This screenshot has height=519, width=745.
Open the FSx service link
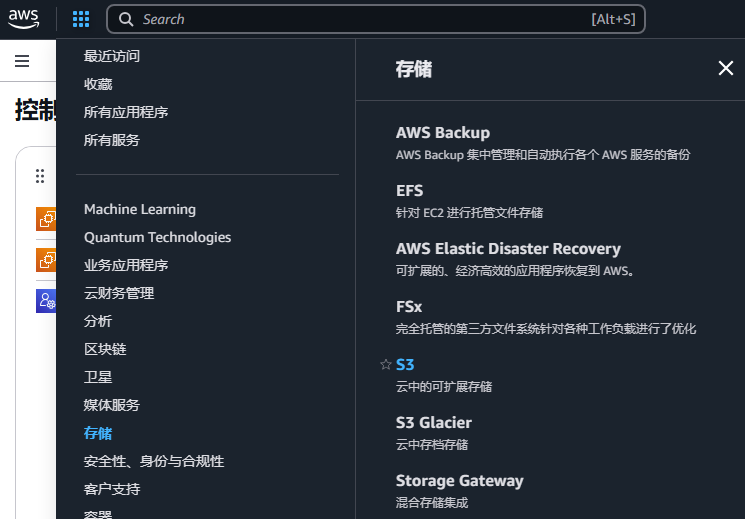tap(409, 307)
